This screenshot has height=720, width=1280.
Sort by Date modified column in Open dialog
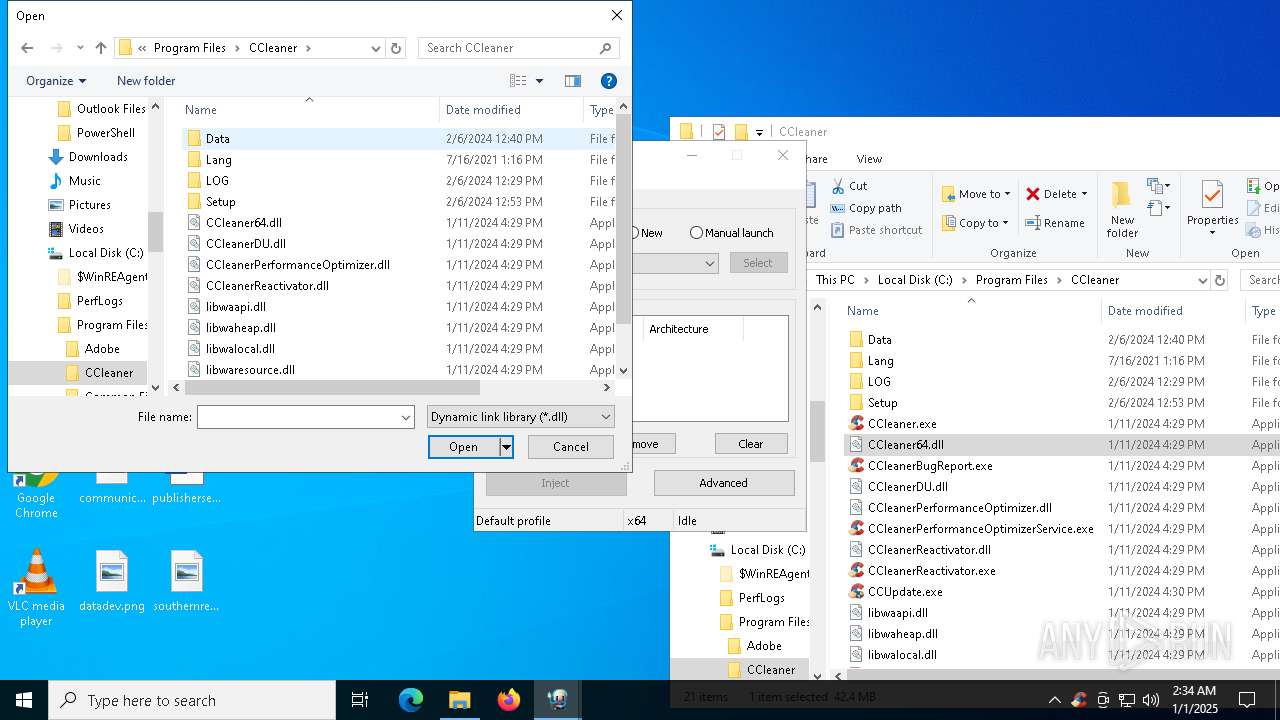tap(511, 110)
